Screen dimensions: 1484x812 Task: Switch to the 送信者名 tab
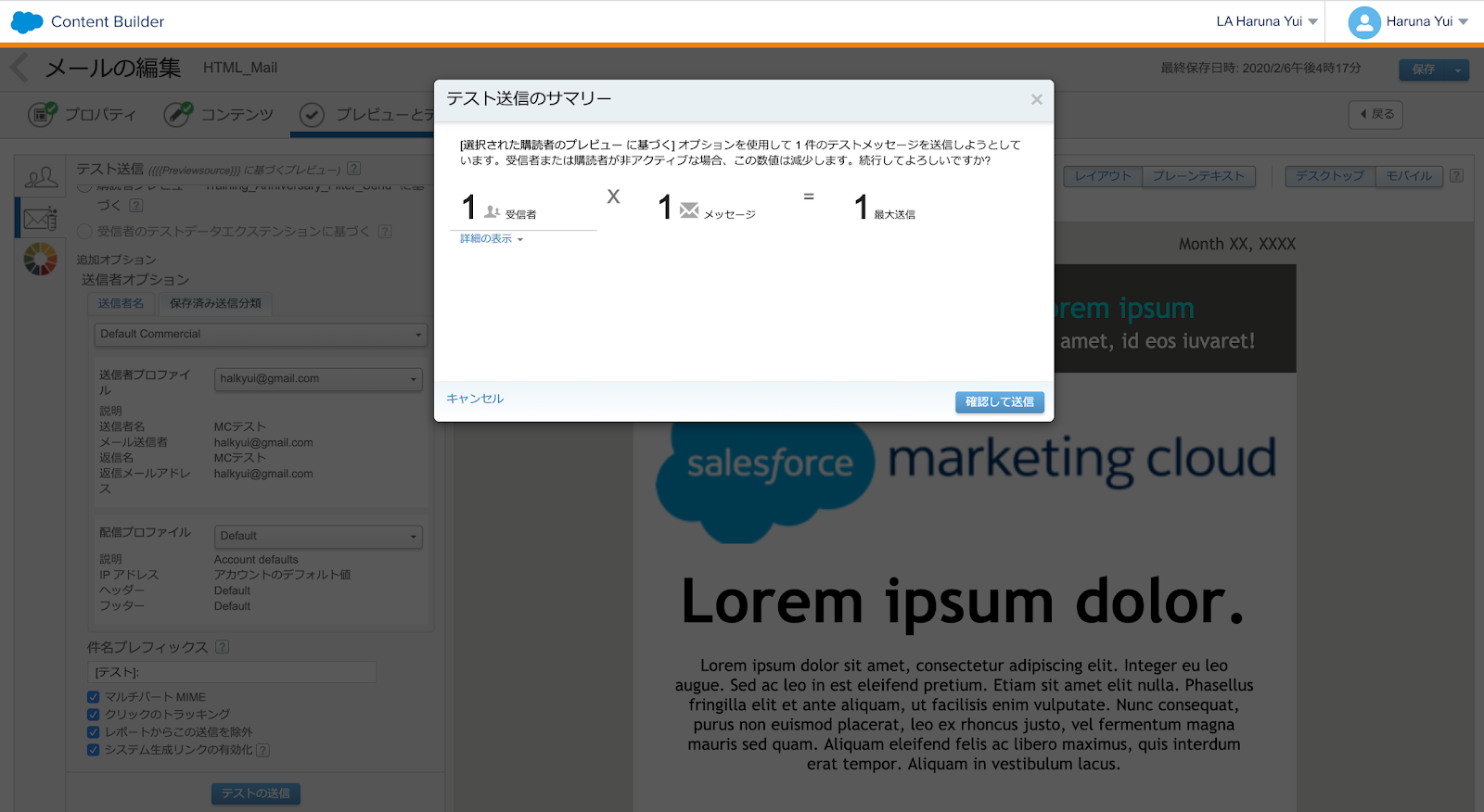(x=122, y=303)
